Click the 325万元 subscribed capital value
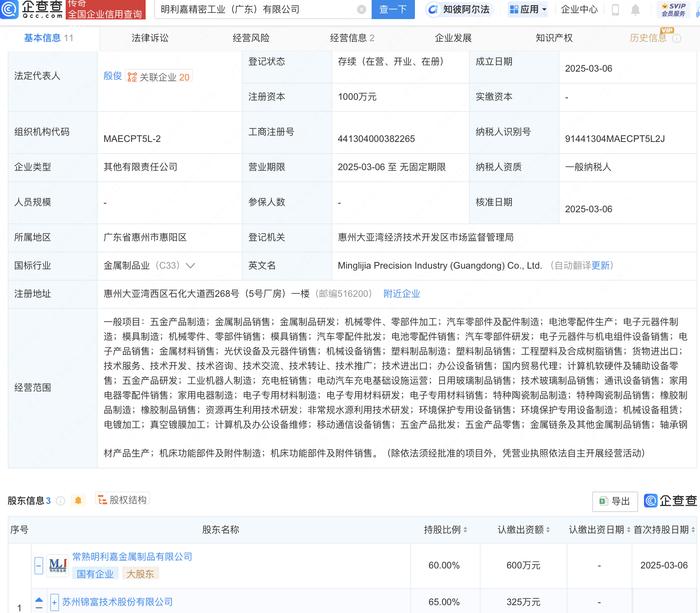 (x=523, y=602)
